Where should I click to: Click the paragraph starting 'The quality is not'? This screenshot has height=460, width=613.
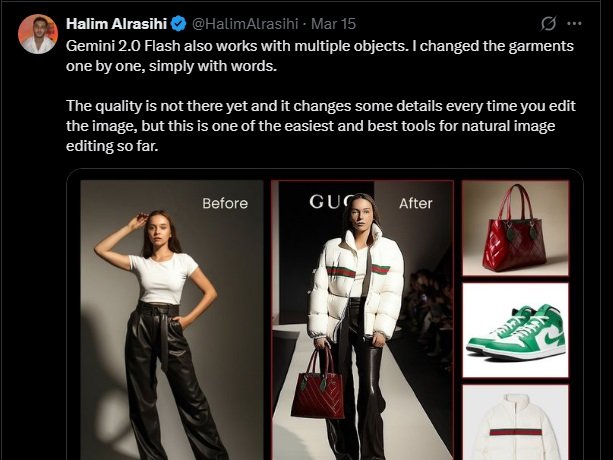[x=321, y=126]
